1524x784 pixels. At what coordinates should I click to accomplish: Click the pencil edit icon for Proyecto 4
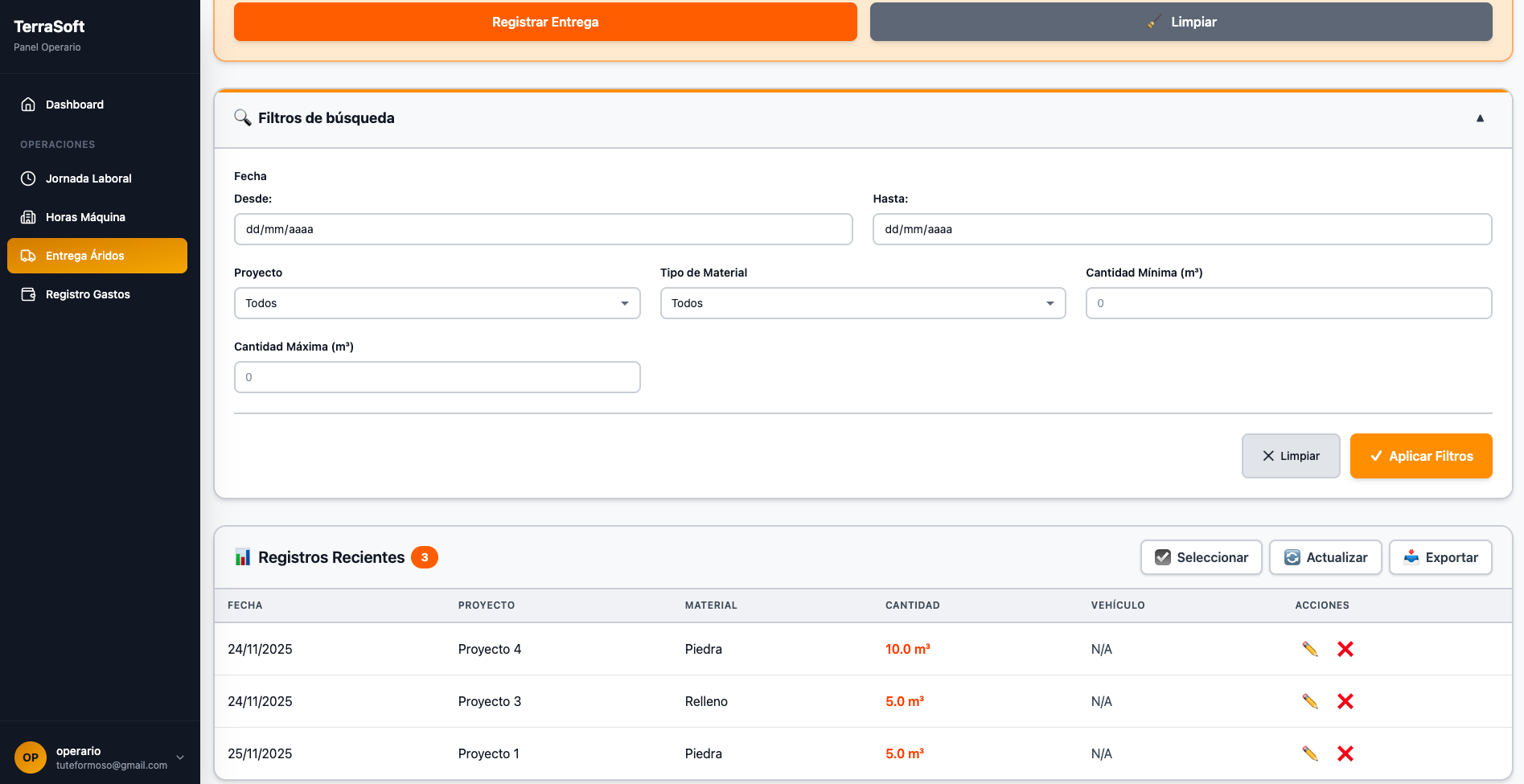point(1309,649)
